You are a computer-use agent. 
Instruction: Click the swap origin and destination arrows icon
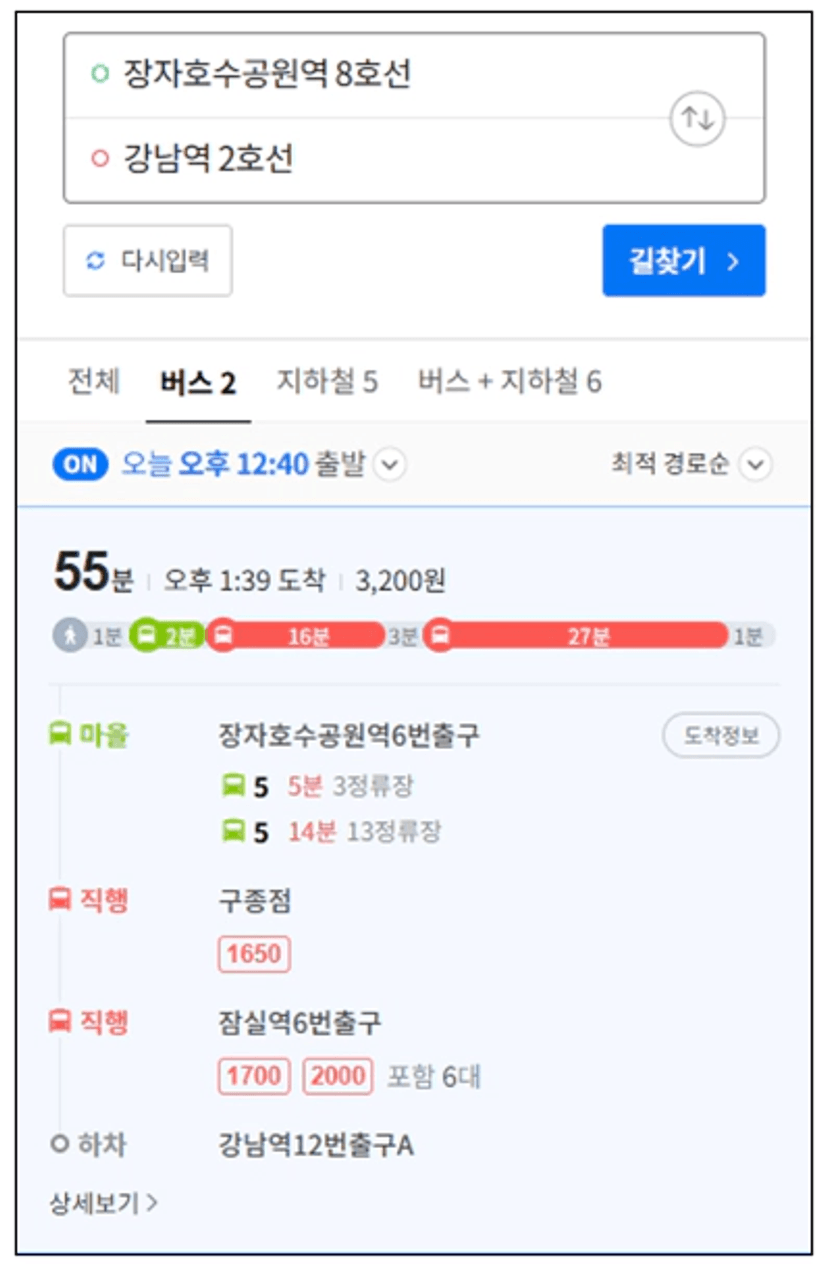[697, 118]
